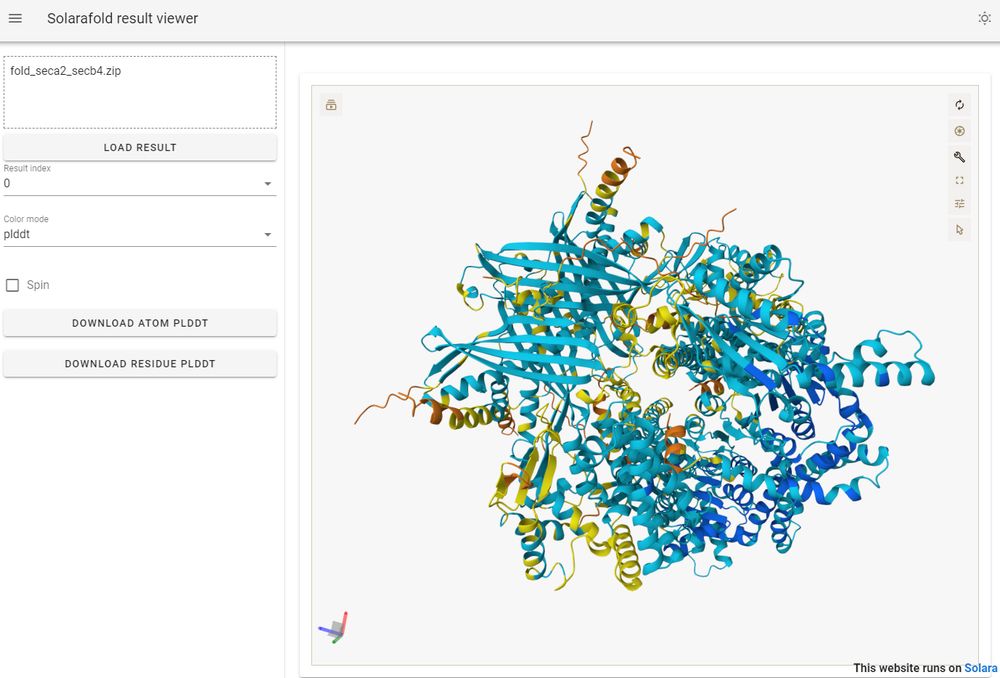This screenshot has height=678, width=1000.
Task: Click the file drop area with fold_seca2_secb4.zip
Action: [140, 92]
